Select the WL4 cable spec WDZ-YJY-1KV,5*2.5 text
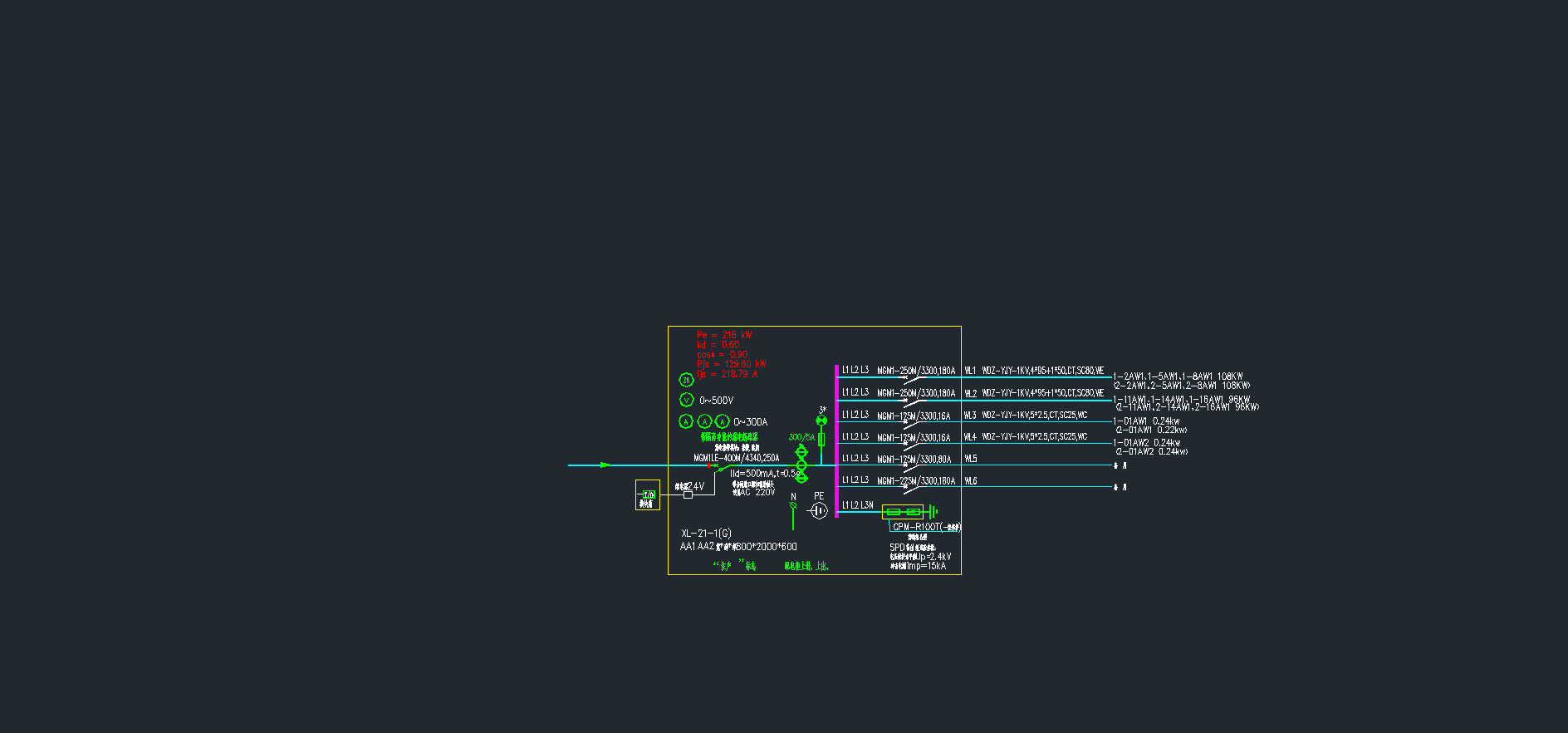1568x733 pixels. (1035, 437)
